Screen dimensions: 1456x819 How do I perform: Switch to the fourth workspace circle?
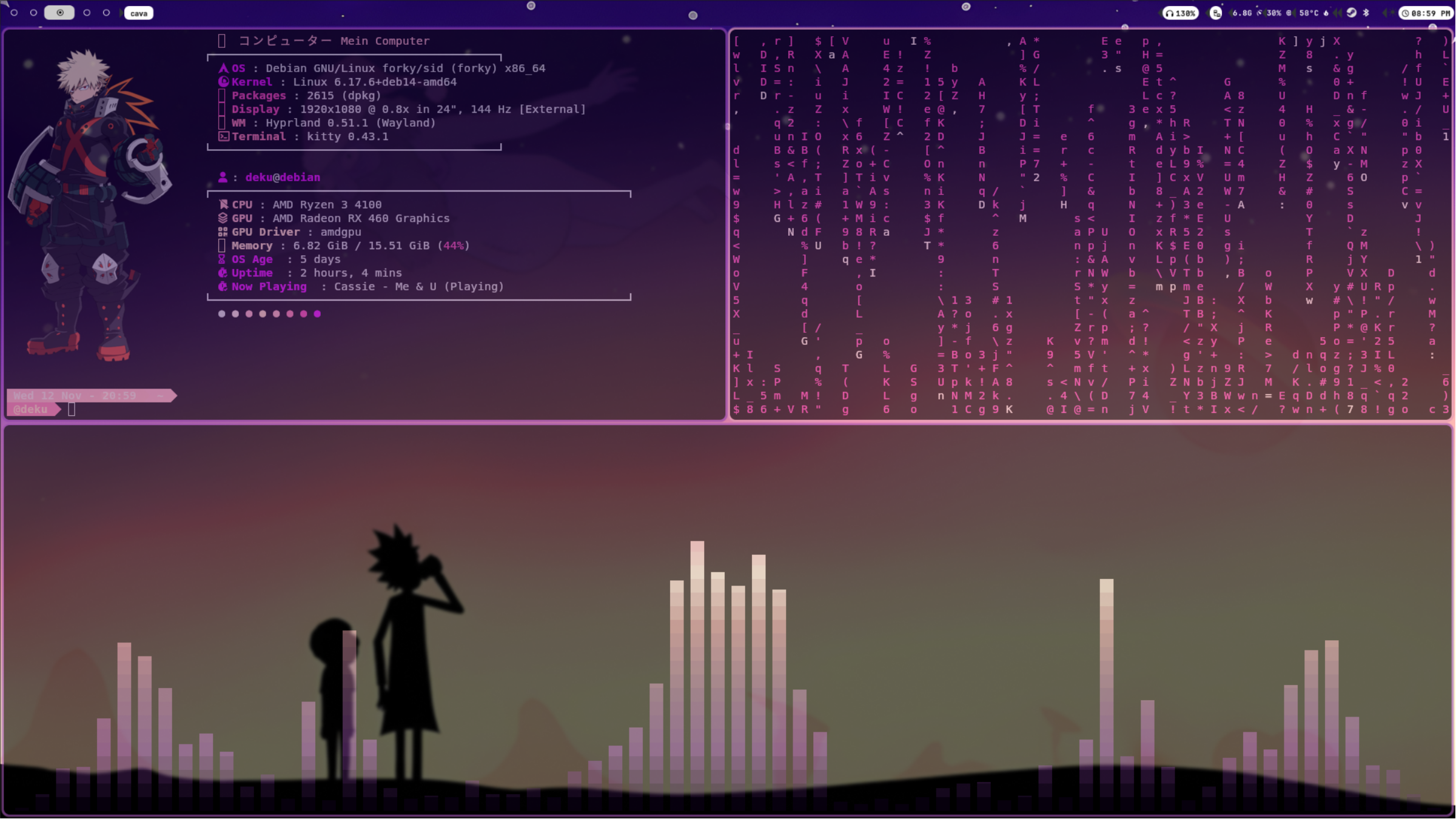point(87,13)
